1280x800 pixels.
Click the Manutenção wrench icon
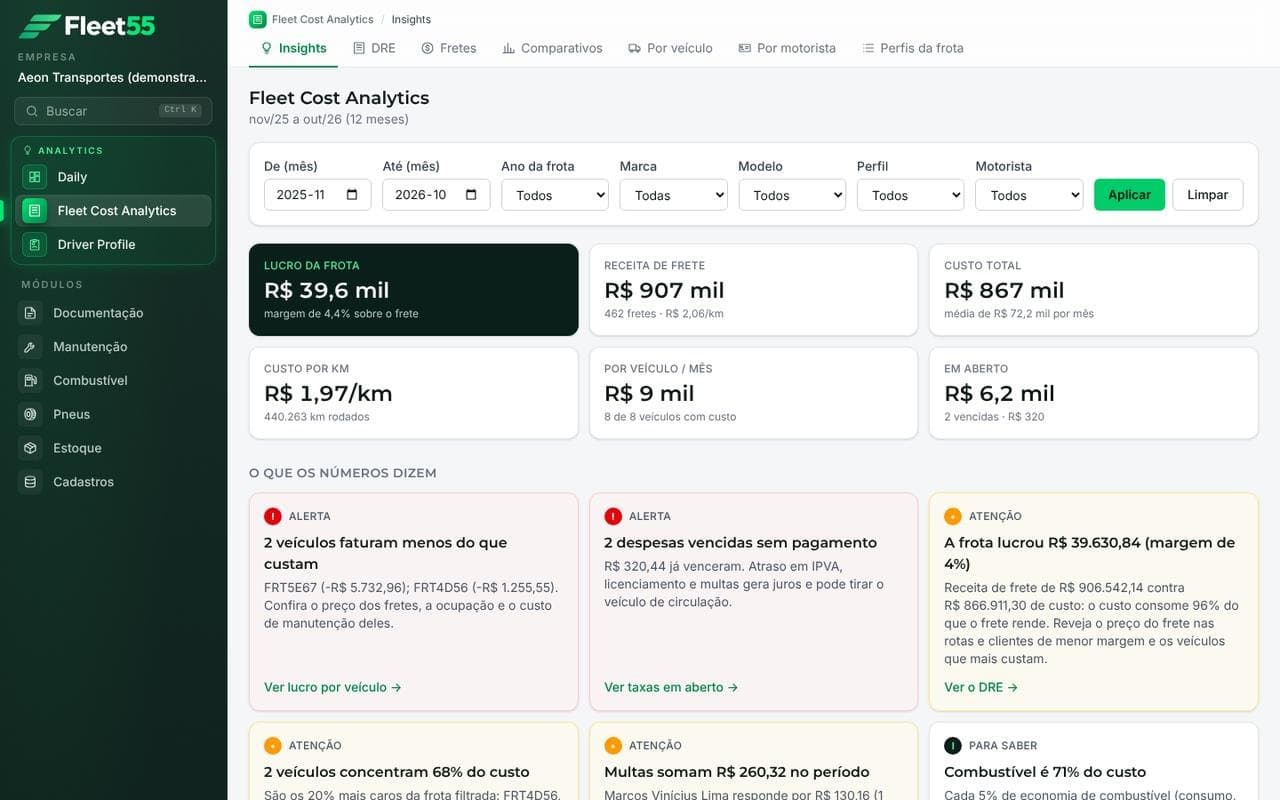coord(31,347)
